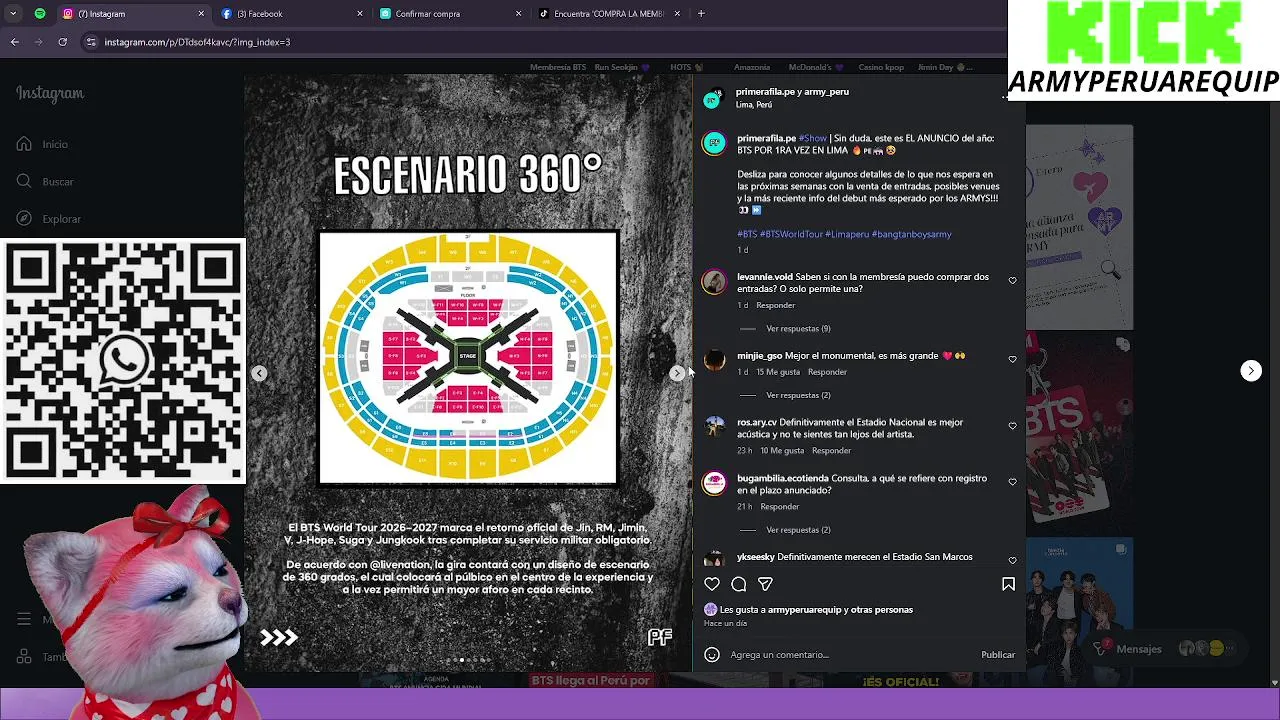Click 10 Me gusta on ros.ary.cv comment
The width and height of the screenshot is (1280, 720).
click(782, 450)
